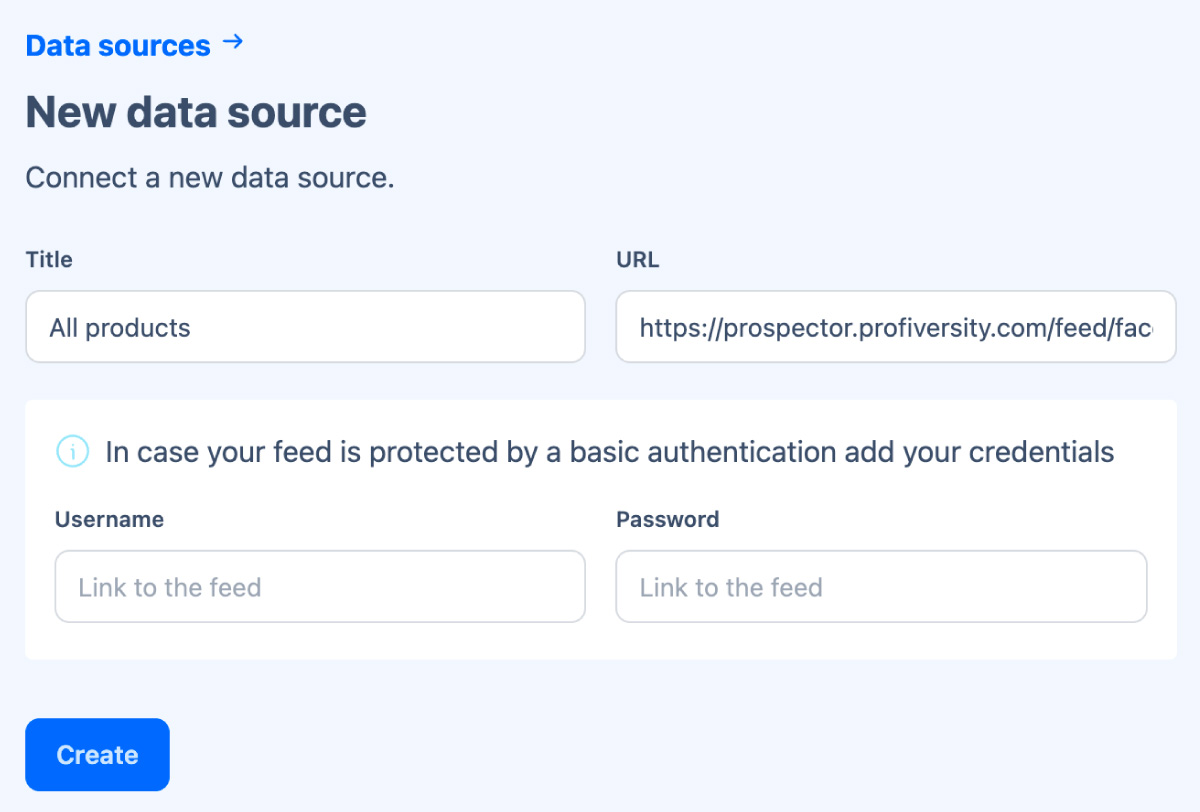
Task: Click into the empty Password input box
Action: pos(880,587)
